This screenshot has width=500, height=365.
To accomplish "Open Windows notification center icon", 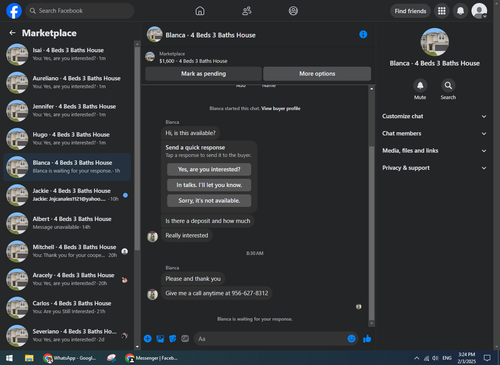I will point(487,358).
